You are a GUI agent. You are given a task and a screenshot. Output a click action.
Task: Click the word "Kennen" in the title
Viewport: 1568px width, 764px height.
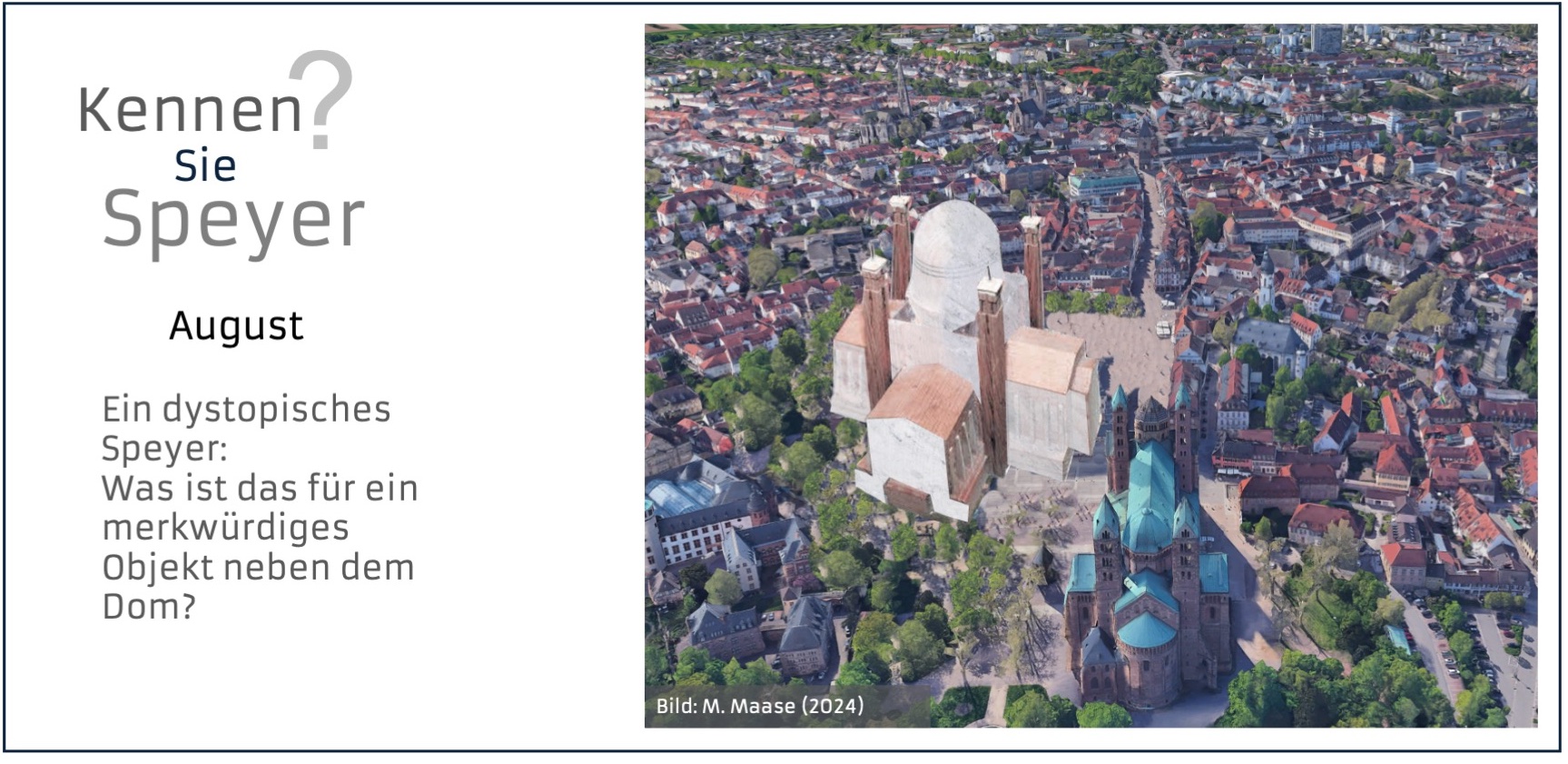[189, 111]
